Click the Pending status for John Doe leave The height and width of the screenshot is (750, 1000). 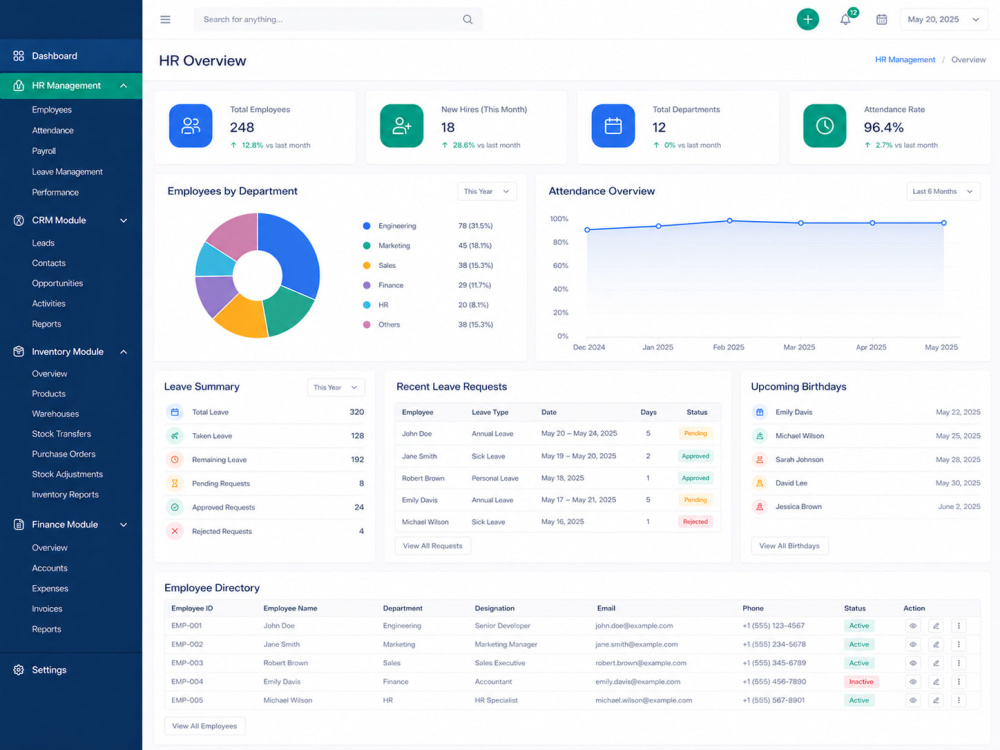(x=695, y=434)
